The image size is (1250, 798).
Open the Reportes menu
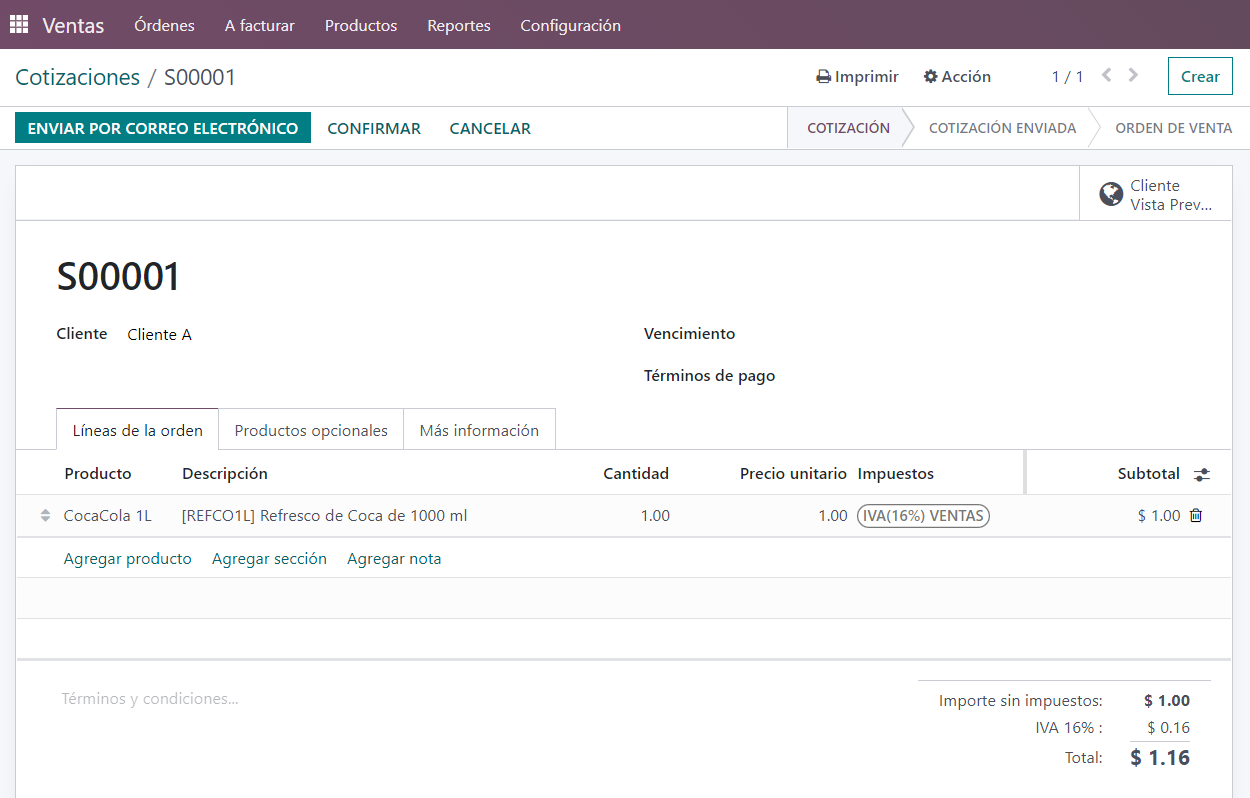pos(459,25)
